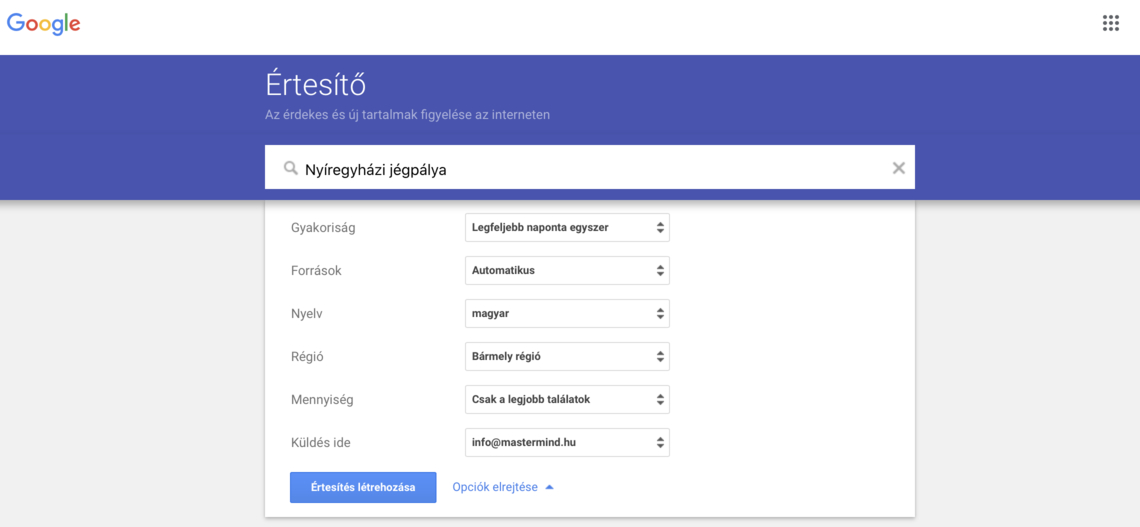Click the triangle icon beside Opciók elrejtése
Viewport: 1140px width, 527px height.
pos(550,487)
